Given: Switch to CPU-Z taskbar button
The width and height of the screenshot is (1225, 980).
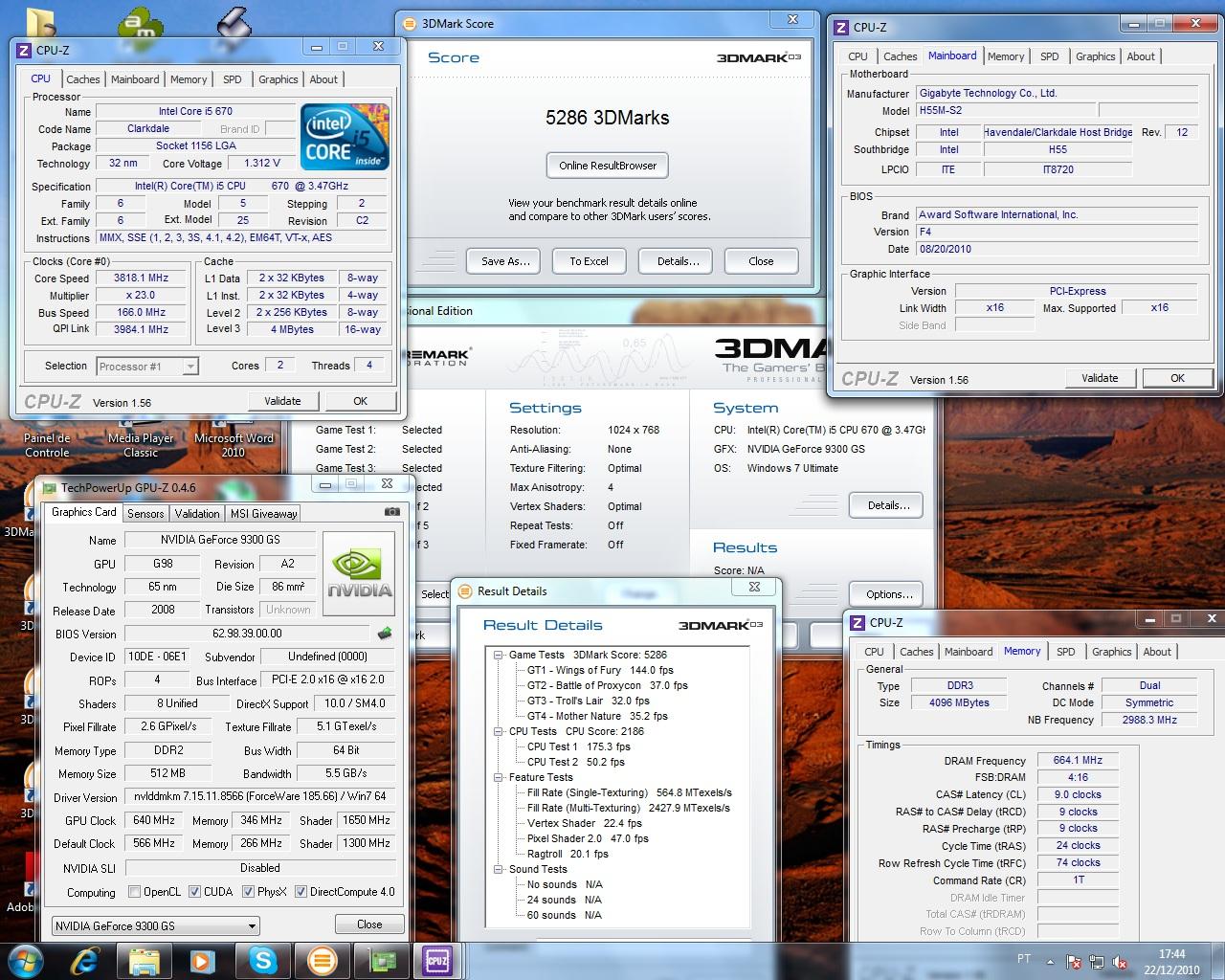Looking at the screenshot, I should [x=437, y=960].
